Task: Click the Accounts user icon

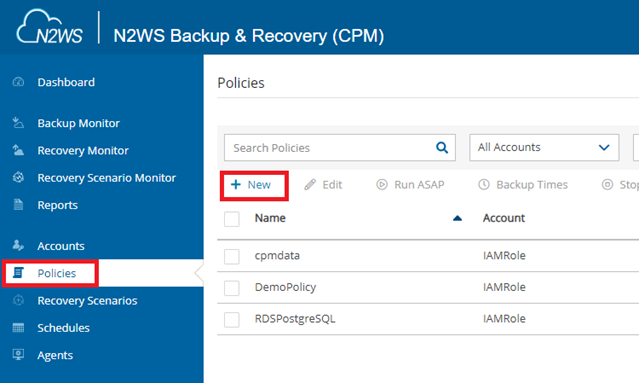Action: 18,245
